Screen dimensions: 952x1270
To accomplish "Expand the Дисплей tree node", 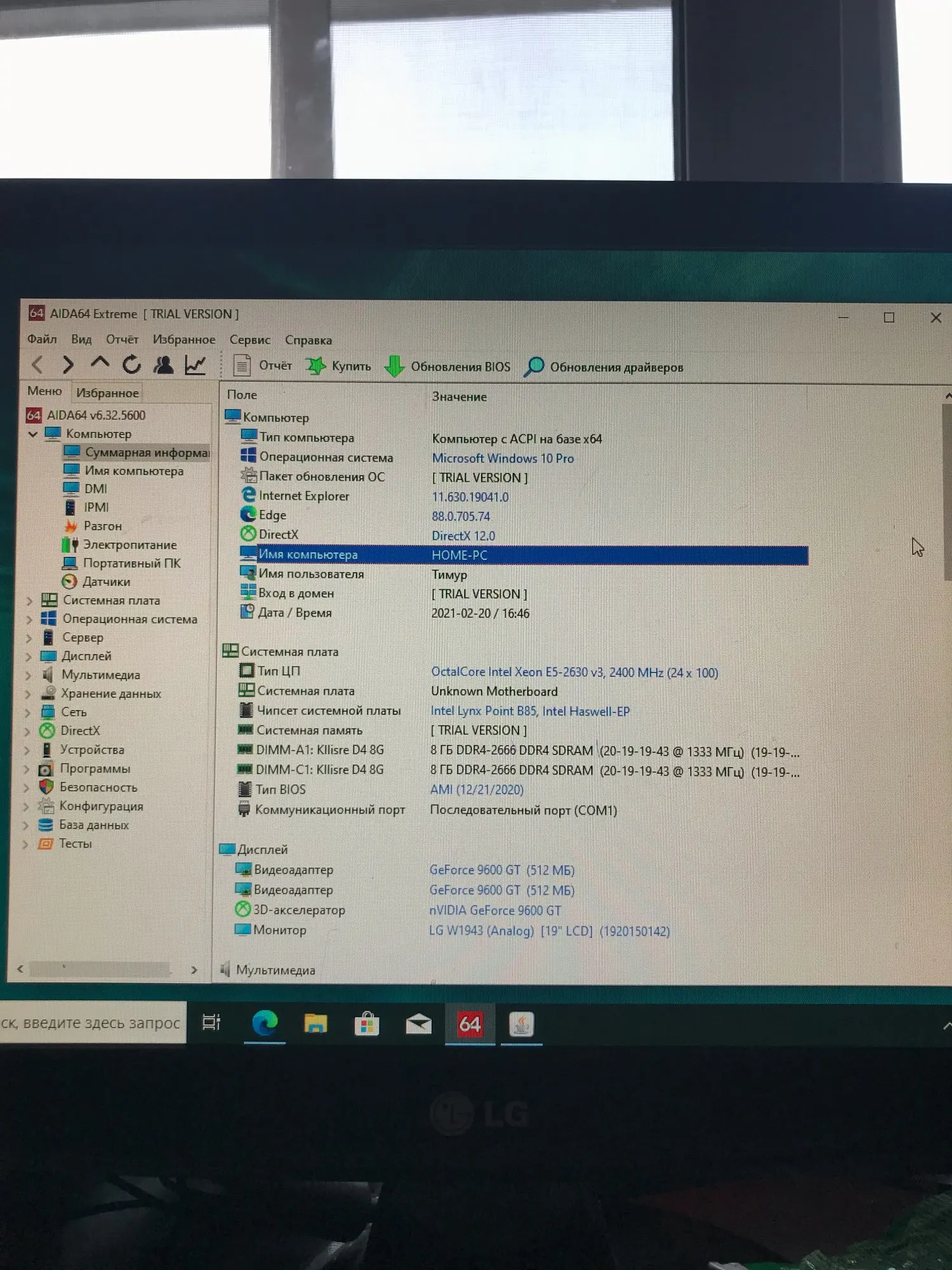I will pyautogui.click(x=28, y=657).
